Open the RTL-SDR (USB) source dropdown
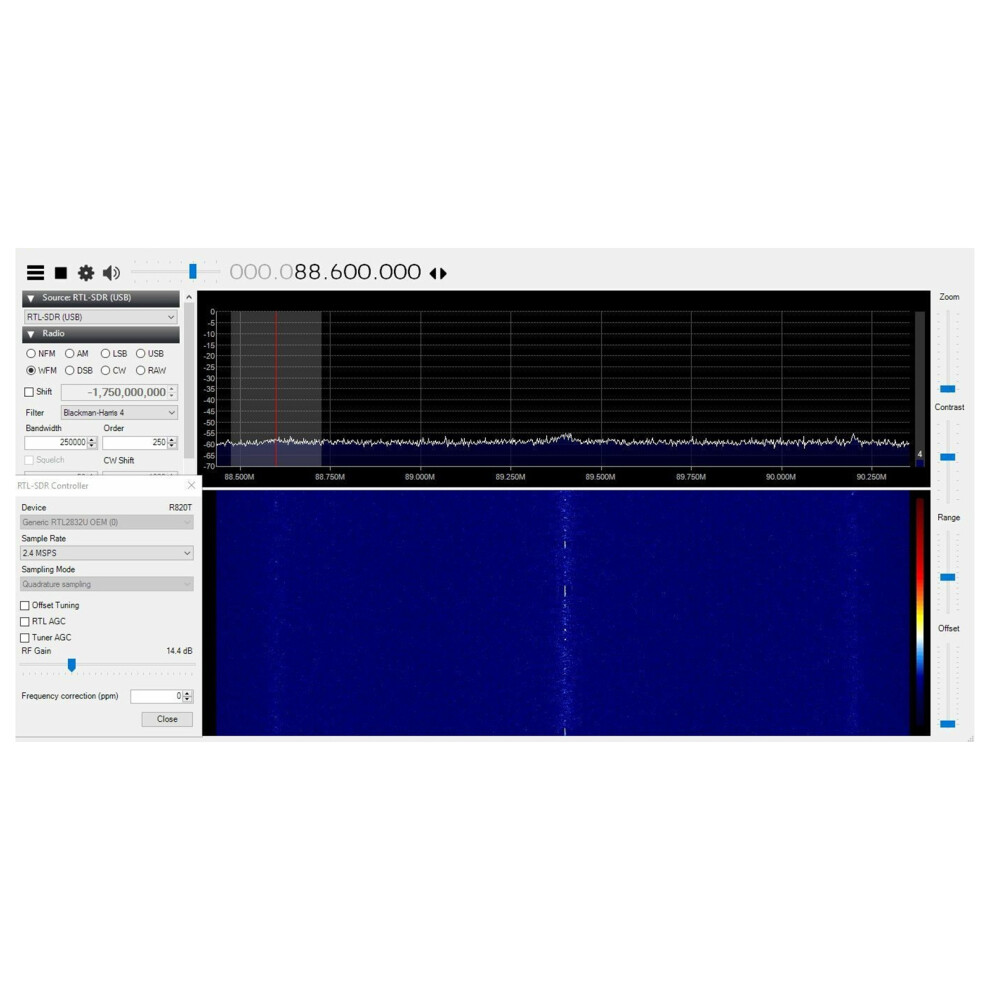990x990 pixels. (x=101, y=317)
